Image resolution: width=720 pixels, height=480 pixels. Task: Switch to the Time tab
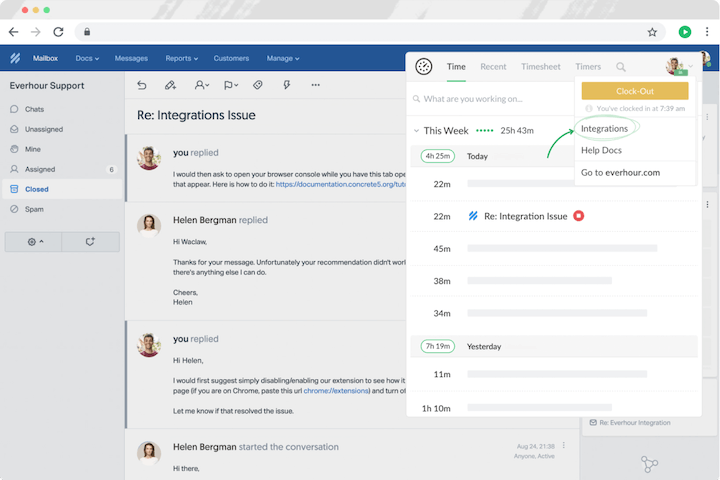(x=456, y=67)
